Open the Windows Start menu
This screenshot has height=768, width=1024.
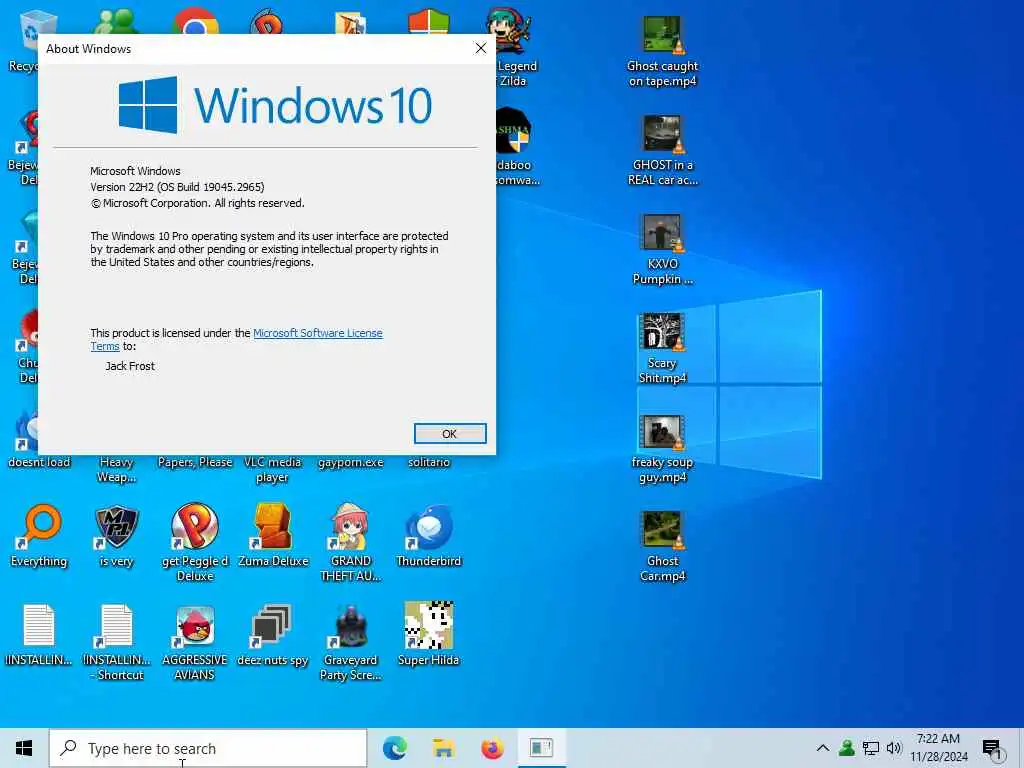coord(24,748)
